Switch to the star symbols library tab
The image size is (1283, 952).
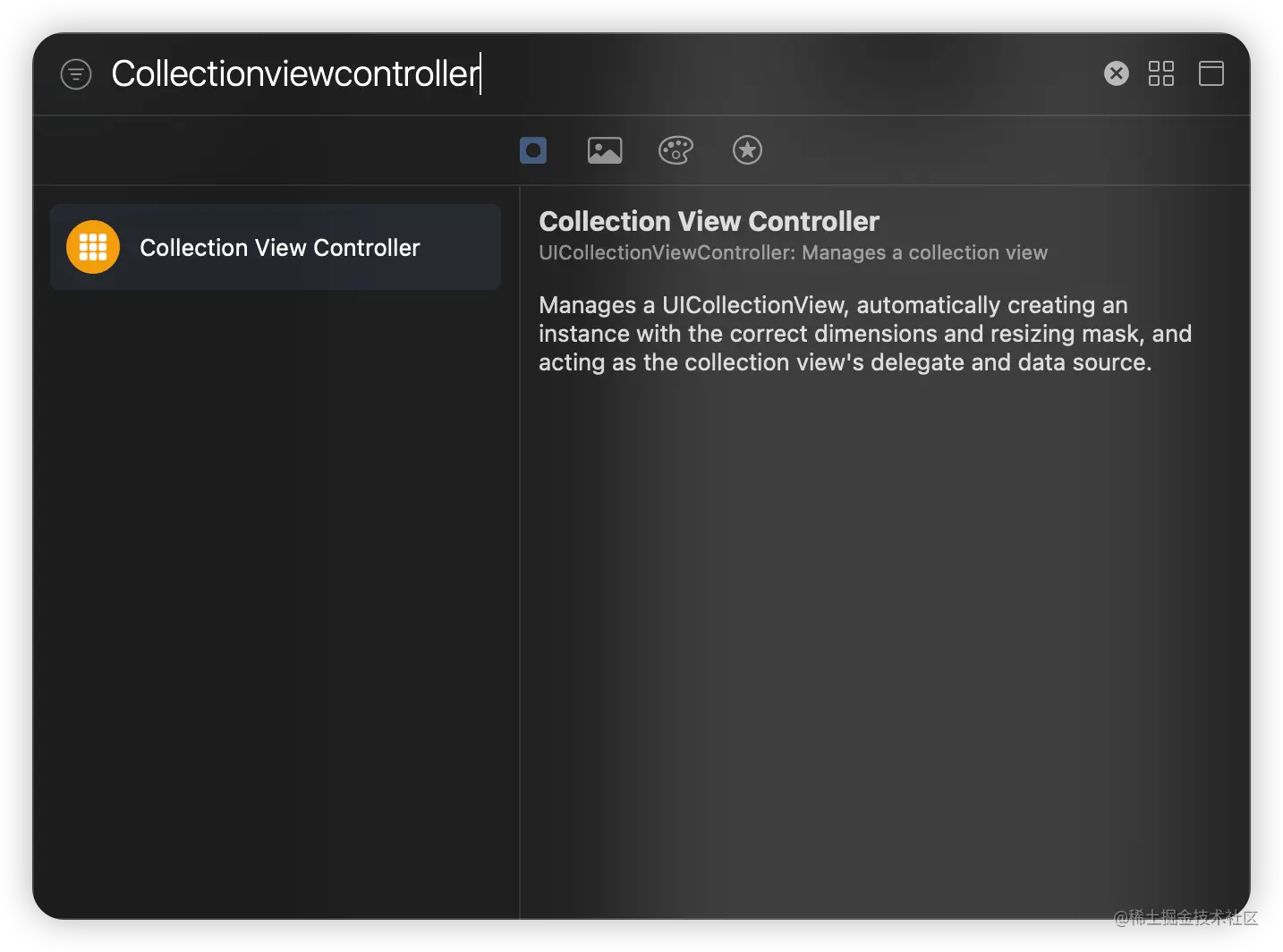(747, 150)
